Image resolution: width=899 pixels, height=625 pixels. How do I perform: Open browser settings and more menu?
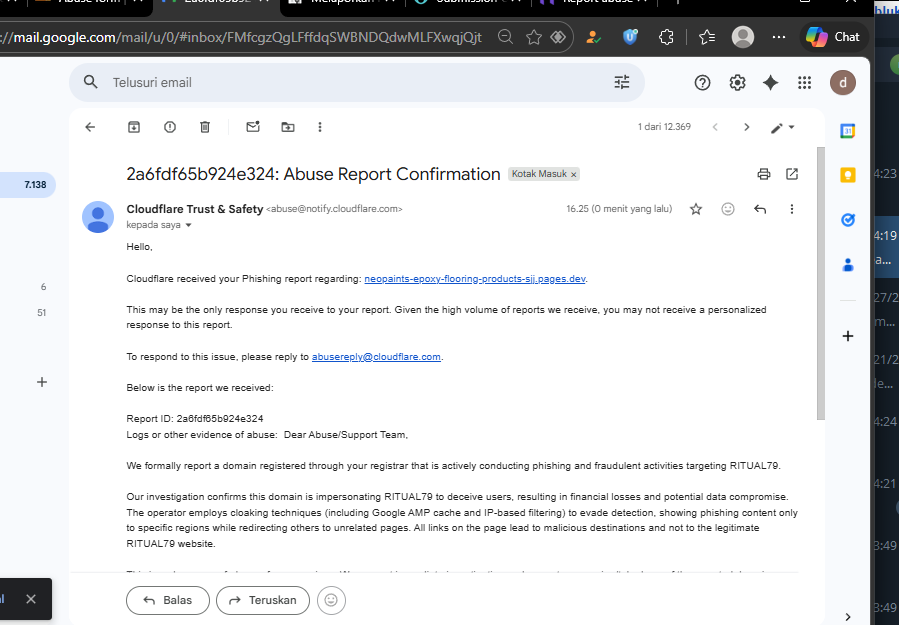click(779, 37)
